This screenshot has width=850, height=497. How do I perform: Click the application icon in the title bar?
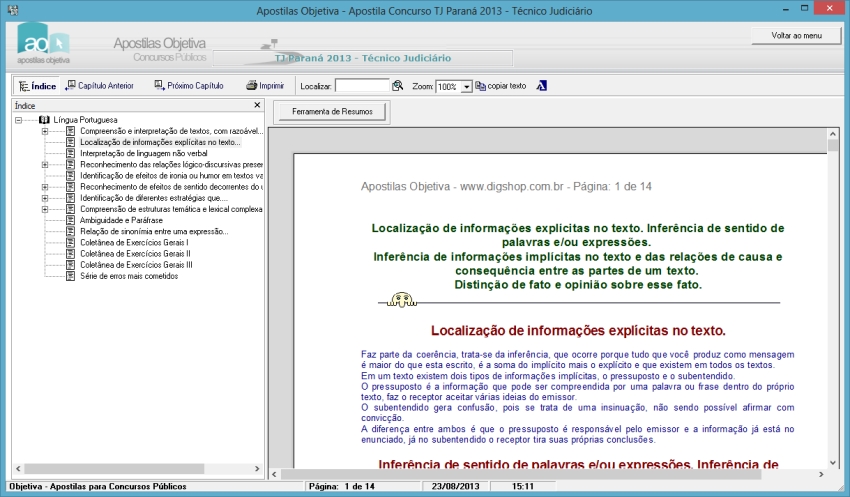[13, 10]
